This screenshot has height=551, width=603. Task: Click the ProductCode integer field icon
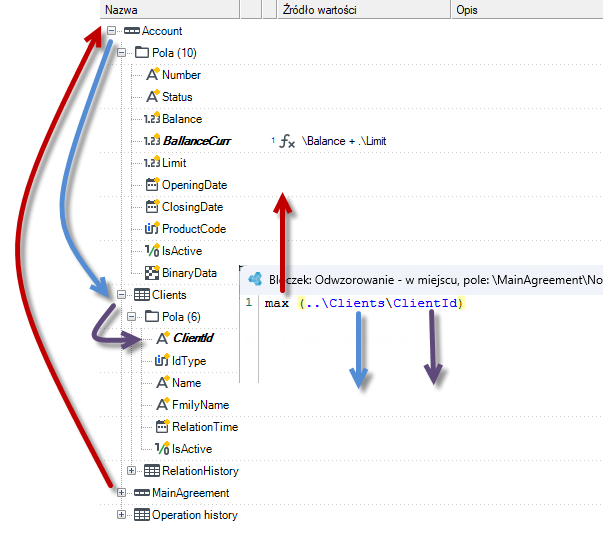click(x=152, y=228)
